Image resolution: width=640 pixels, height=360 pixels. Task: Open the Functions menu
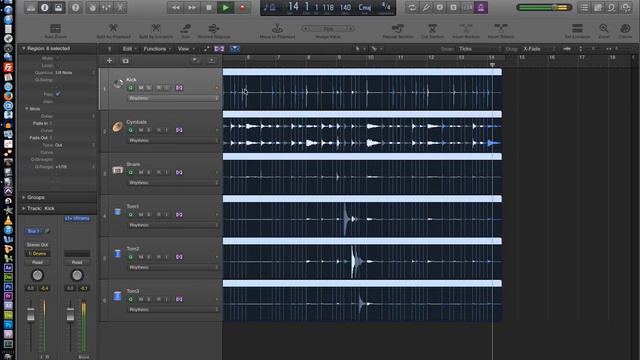[157, 49]
